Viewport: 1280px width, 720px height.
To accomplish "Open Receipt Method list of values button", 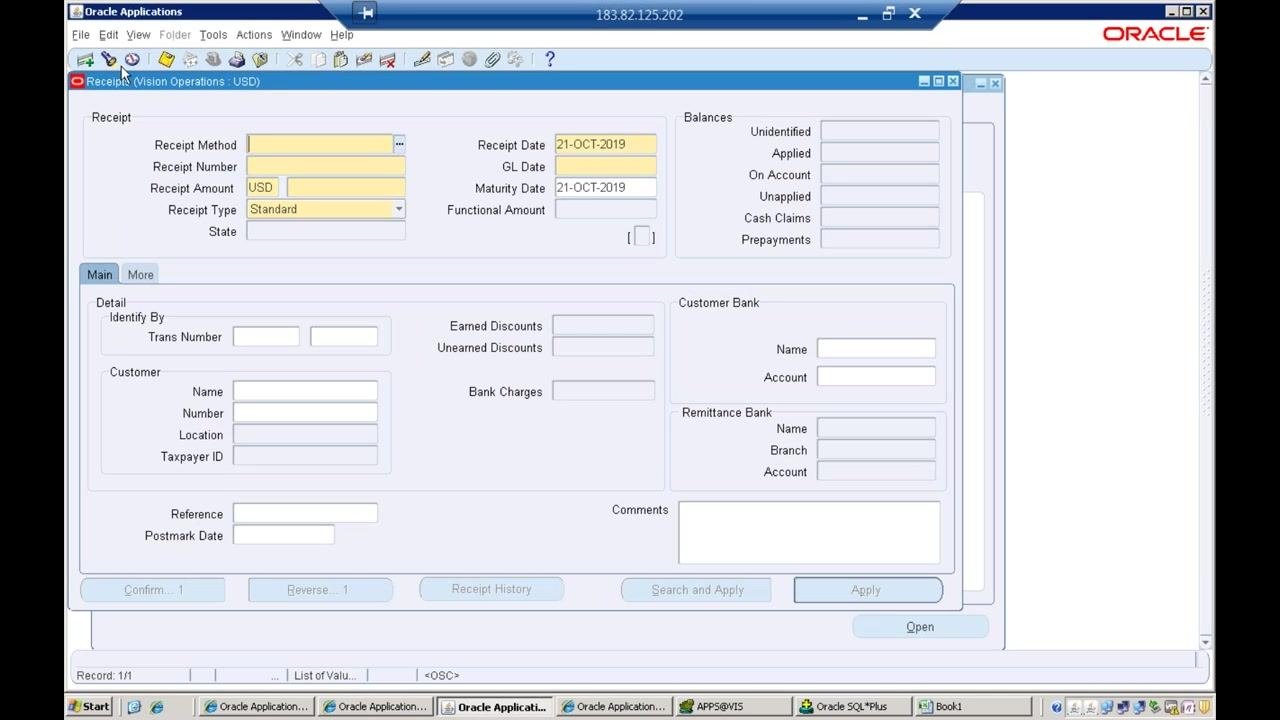I will pyautogui.click(x=399, y=145).
